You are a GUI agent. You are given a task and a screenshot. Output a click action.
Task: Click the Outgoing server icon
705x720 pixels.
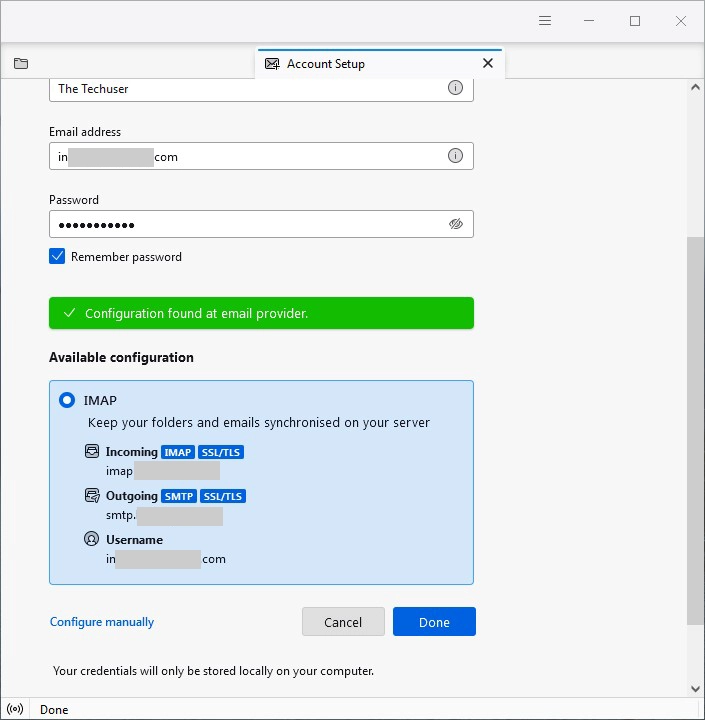click(92, 495)
